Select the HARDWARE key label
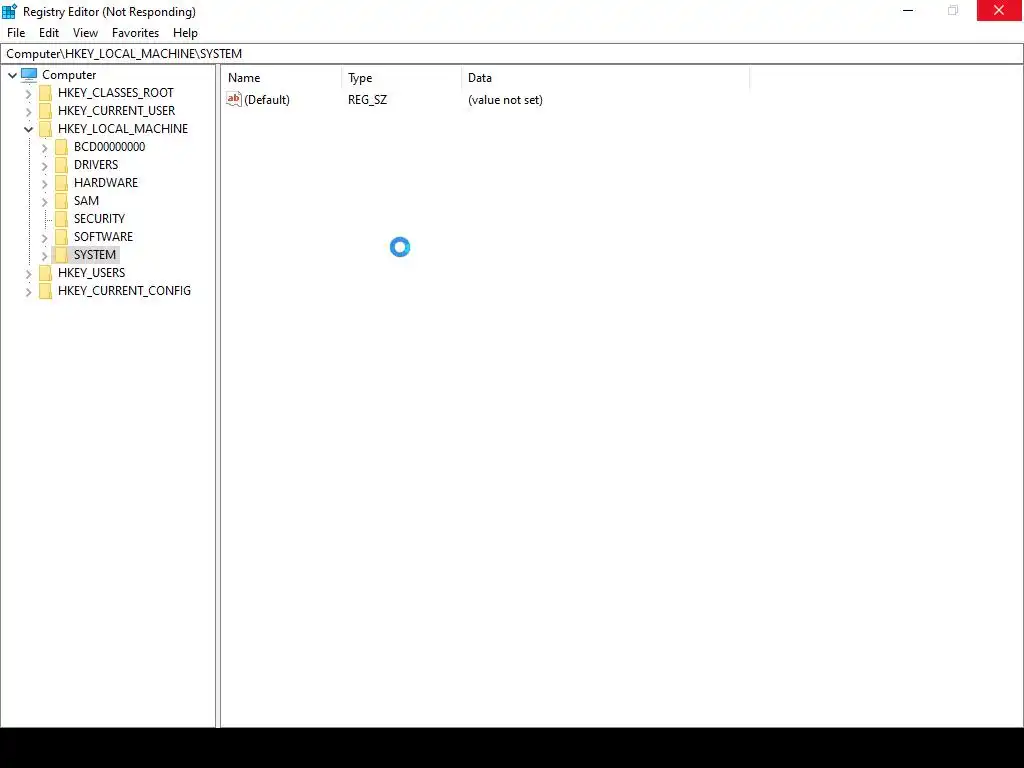Image resolution: width=1024 pixels, height=768 pixels. point(106,183)
